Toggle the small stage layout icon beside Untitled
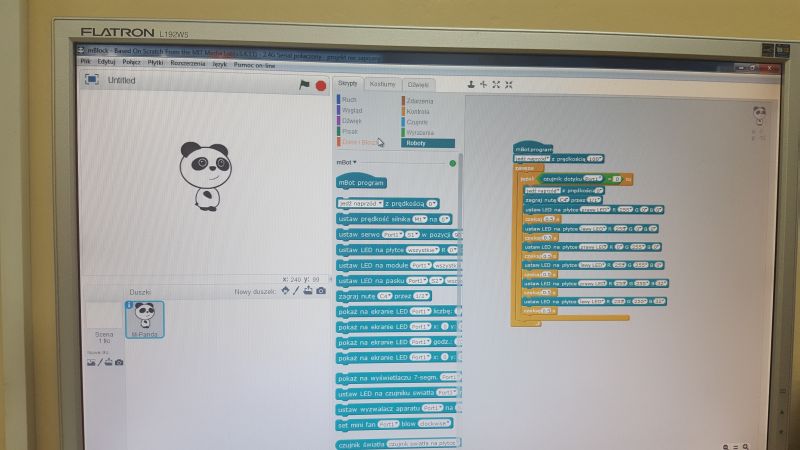800x450 pixels. click(x=92, y=80)
